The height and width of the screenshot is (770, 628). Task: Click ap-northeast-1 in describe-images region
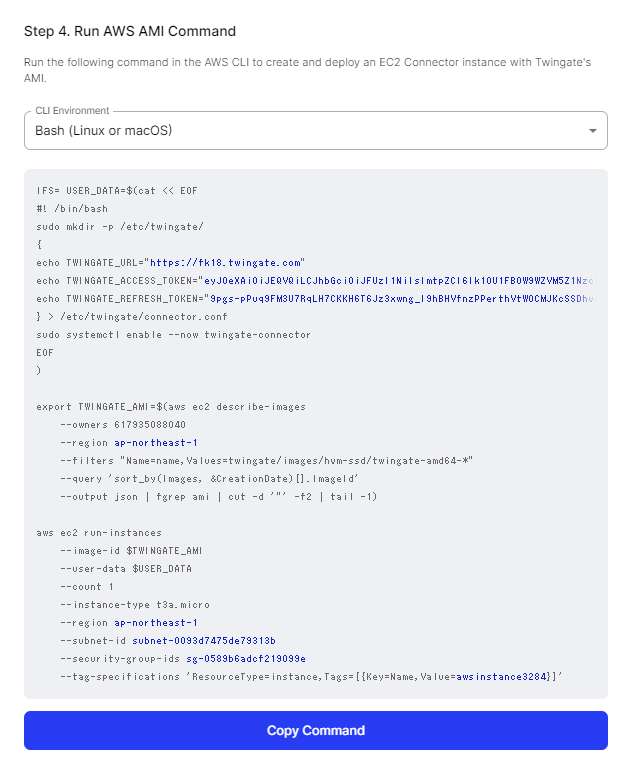(x=156, y=443)
